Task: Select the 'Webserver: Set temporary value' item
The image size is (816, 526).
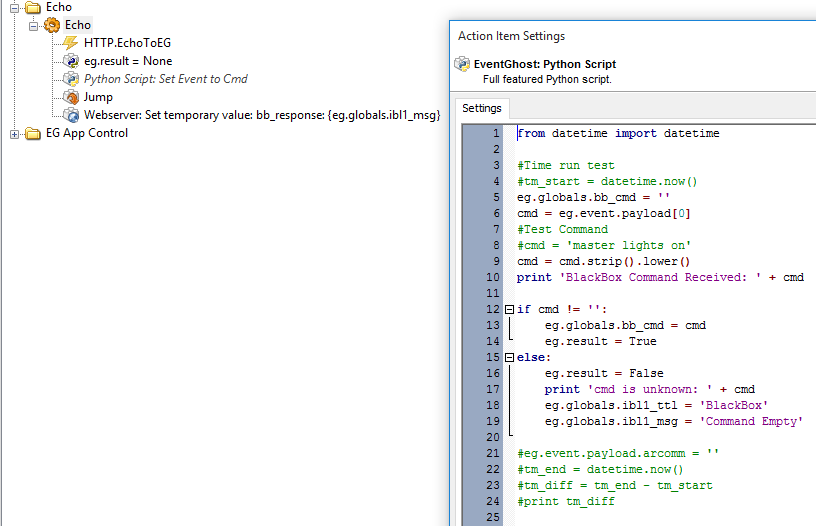Action: tap(262, 115)
